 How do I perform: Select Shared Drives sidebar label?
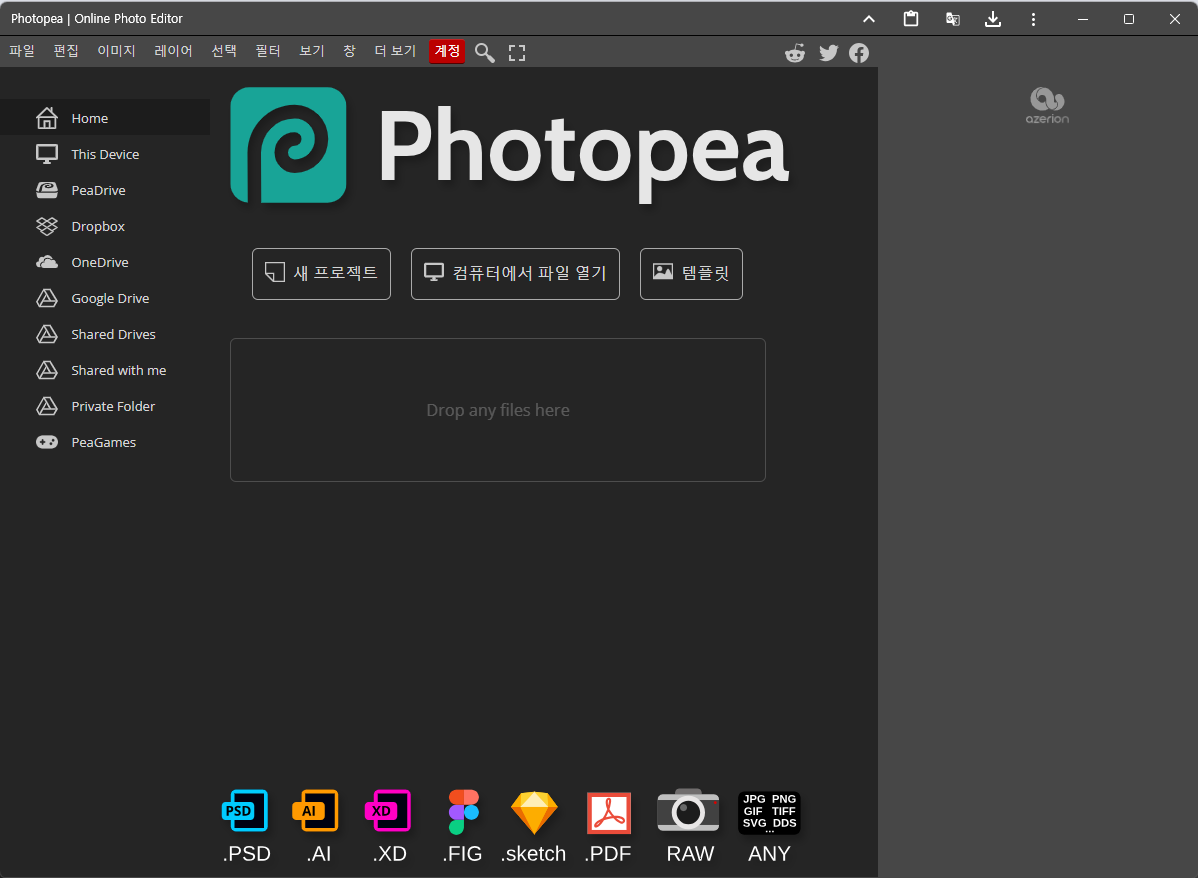coord(113,334)
